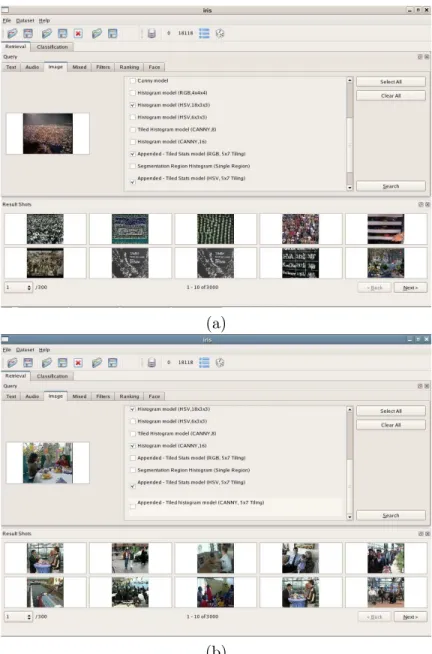Click third save disk icon in bottom window toolbar
Screen dimensions: 432x654
[113, 362]
